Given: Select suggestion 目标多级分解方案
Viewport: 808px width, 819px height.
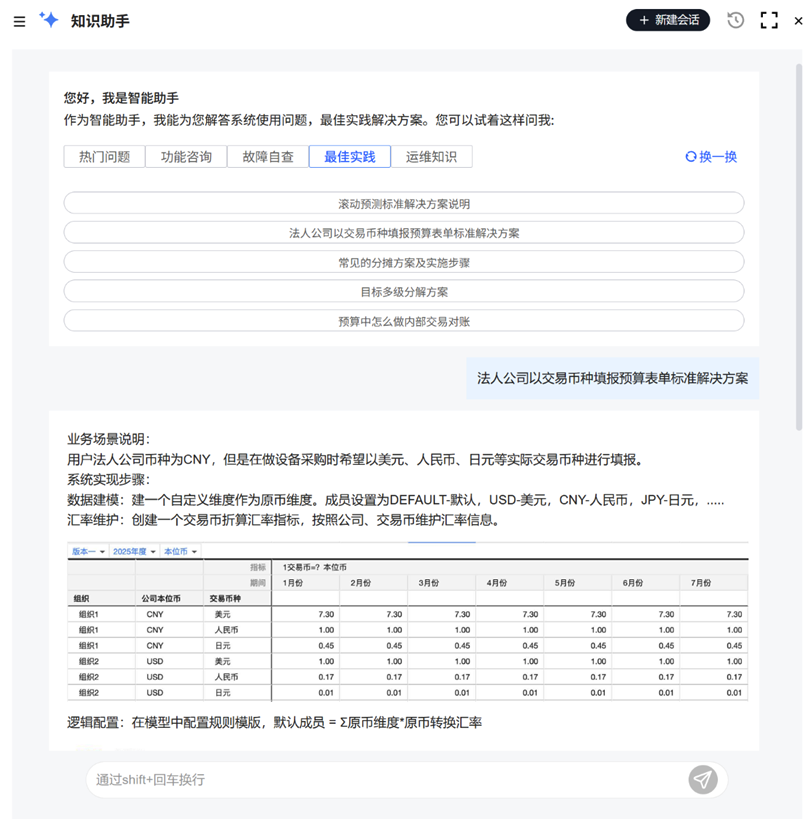Looking at the screenshot, I should (404, 291).
